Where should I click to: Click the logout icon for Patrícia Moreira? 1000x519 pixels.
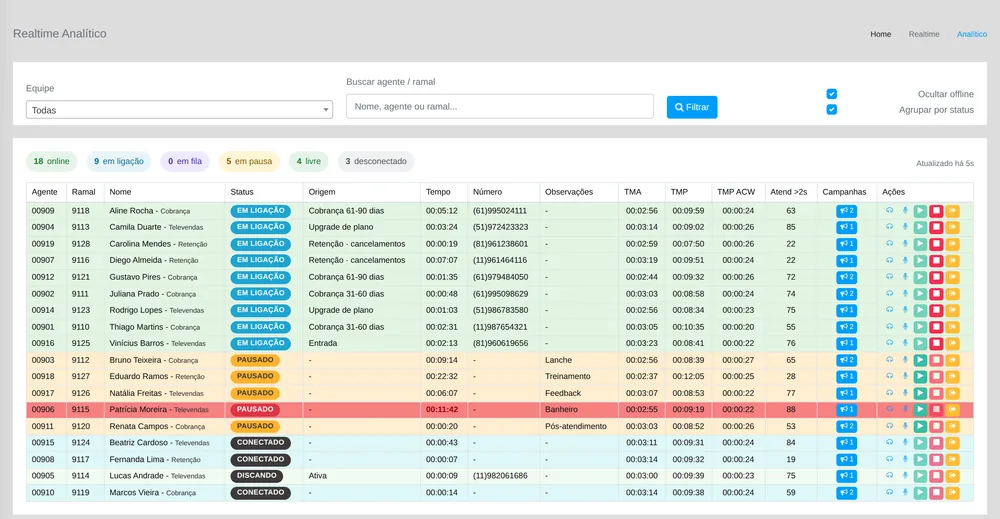[952, 409]
